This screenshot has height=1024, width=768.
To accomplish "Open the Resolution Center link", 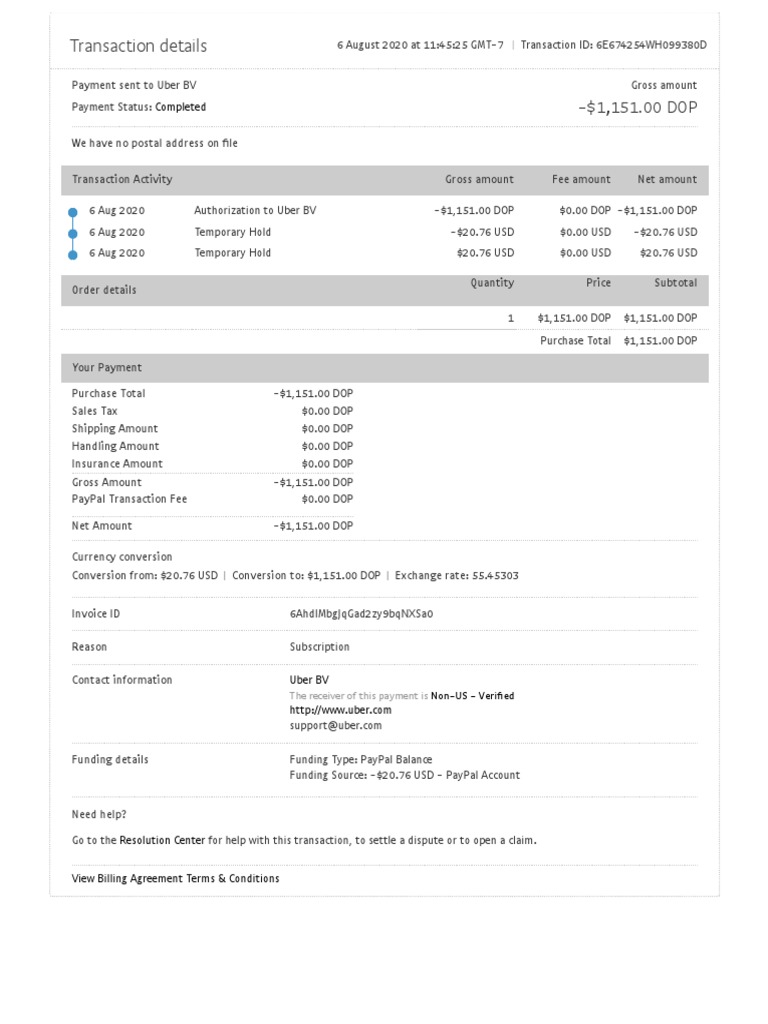I will point(162,840).
